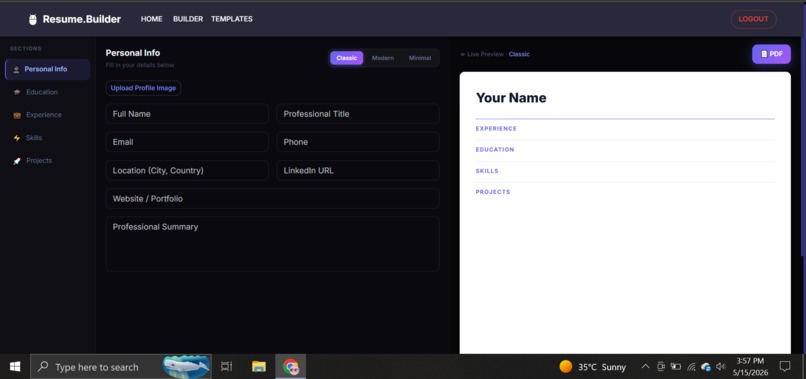Click the Meet Now camera tray icon
The height and width of the screenshot is (379, 806).
click(x=661, y=367)
